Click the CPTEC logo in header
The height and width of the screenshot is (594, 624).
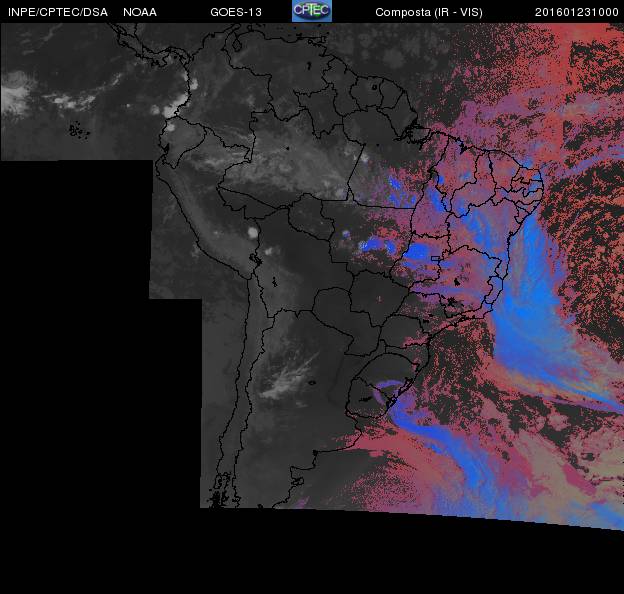(x=312, y=11)
